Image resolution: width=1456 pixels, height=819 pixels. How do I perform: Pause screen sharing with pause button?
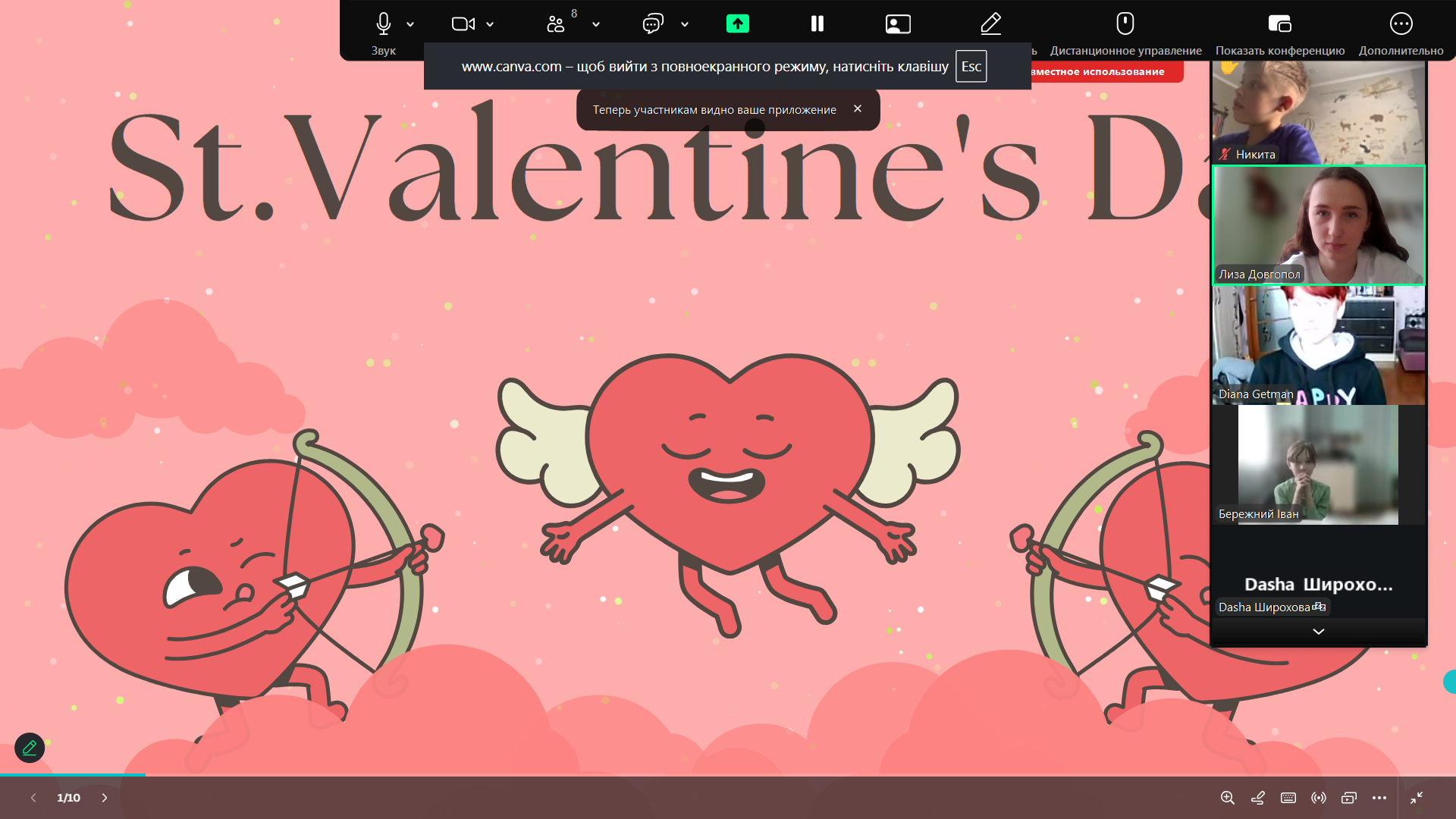817,24
